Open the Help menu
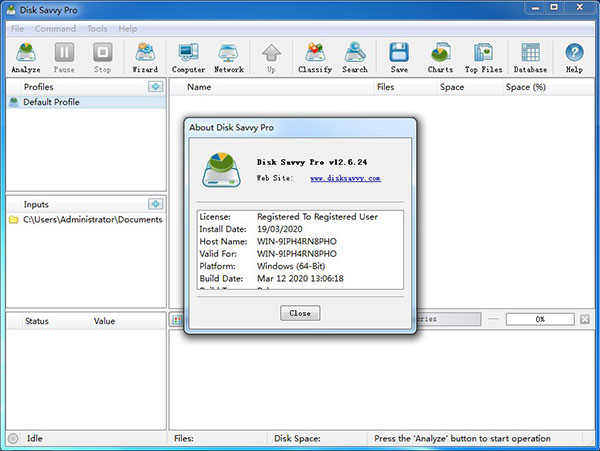 [127, 29]
